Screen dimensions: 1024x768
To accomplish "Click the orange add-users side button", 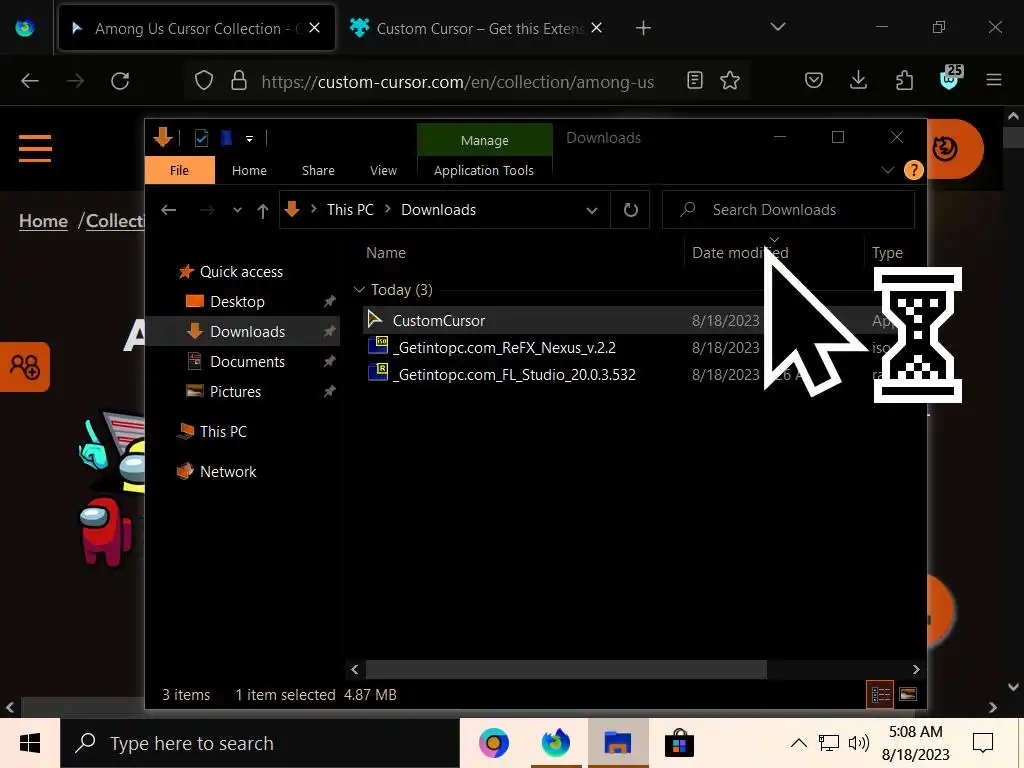I will [25, 366].
